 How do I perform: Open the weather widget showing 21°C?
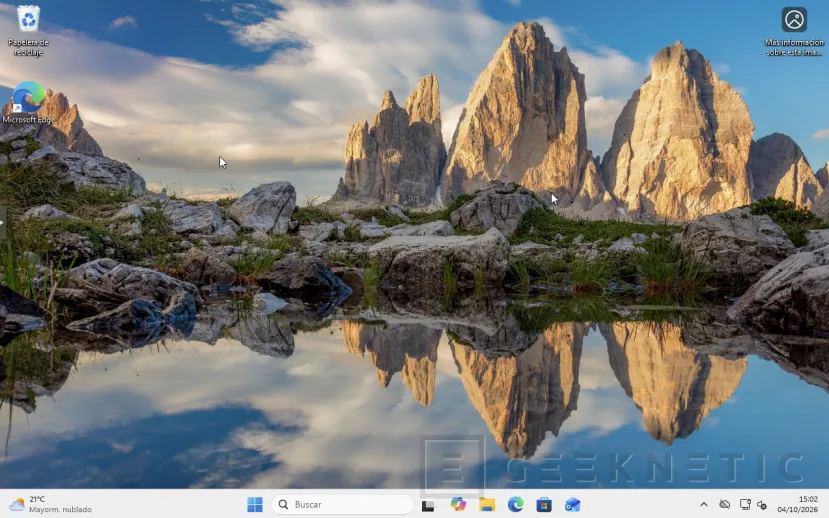pos(50,504)
